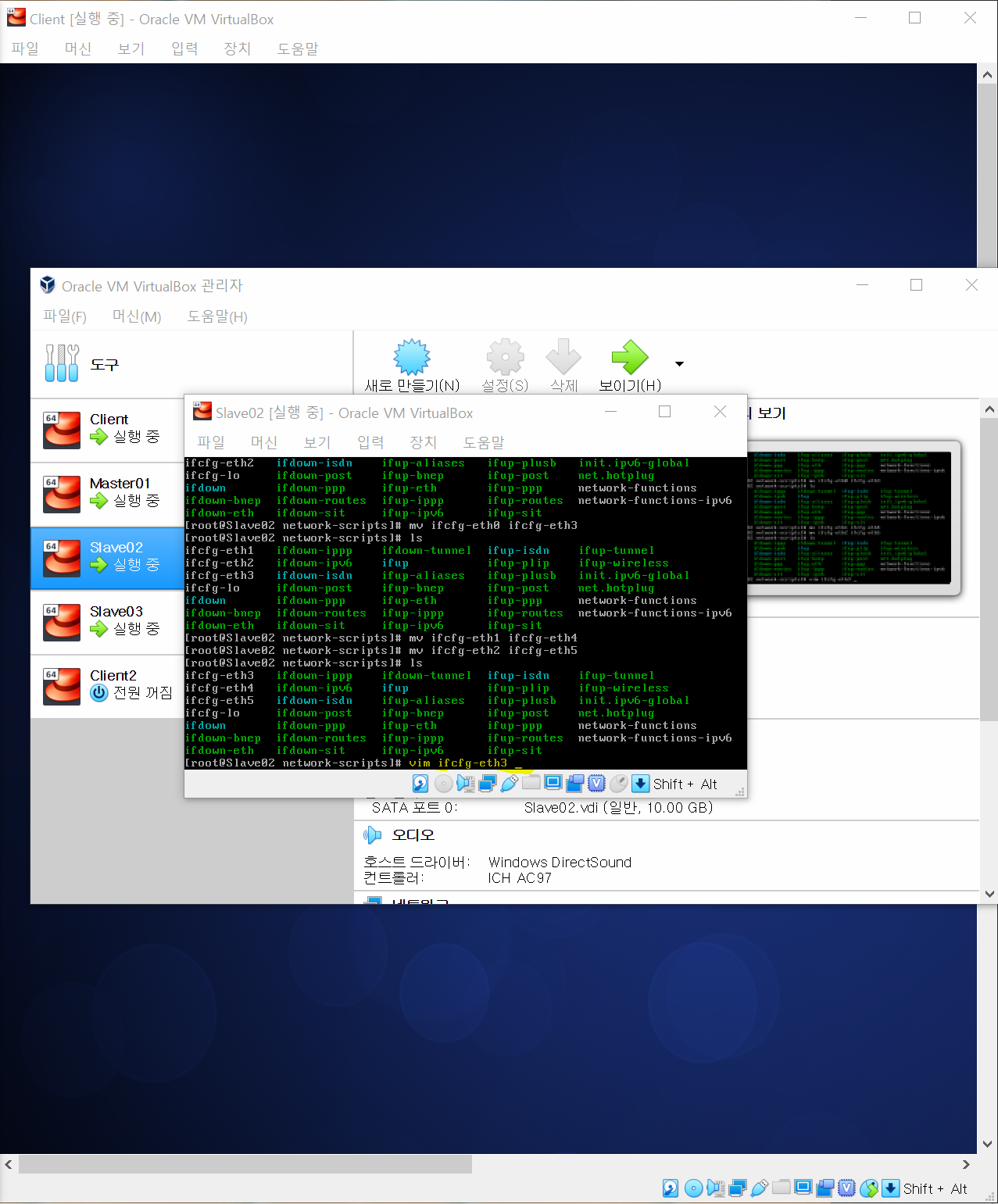The width and height of the screenshot is (998, 1204).
Task: Click Manager details pane scroll-down arrow
Action: pyautogui.click(x=989, y=894)
